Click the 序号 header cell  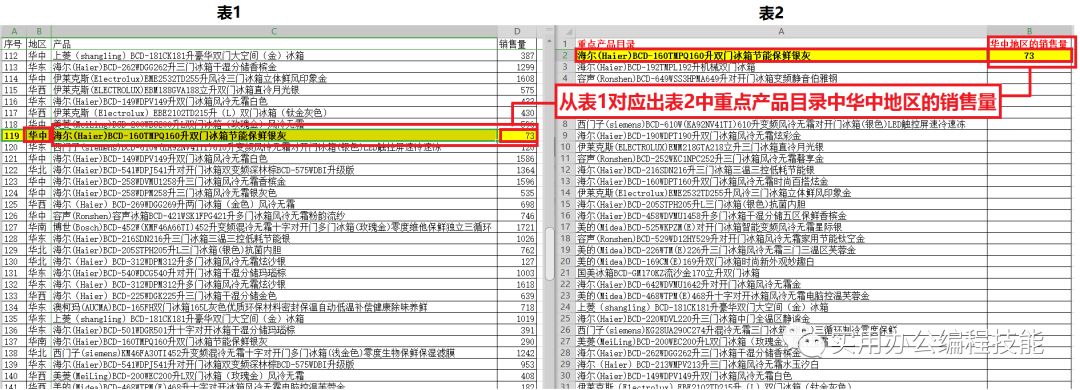pos(14,43)
